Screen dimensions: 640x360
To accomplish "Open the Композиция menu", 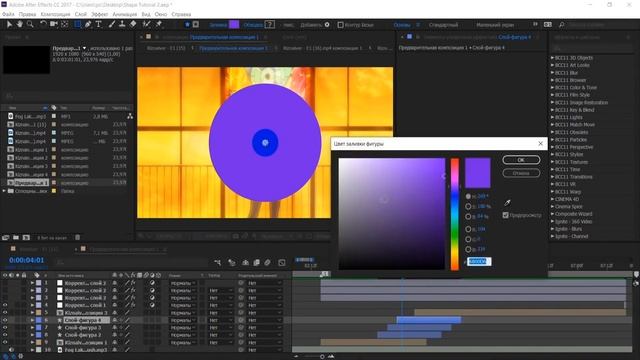I will click(55, 14).
